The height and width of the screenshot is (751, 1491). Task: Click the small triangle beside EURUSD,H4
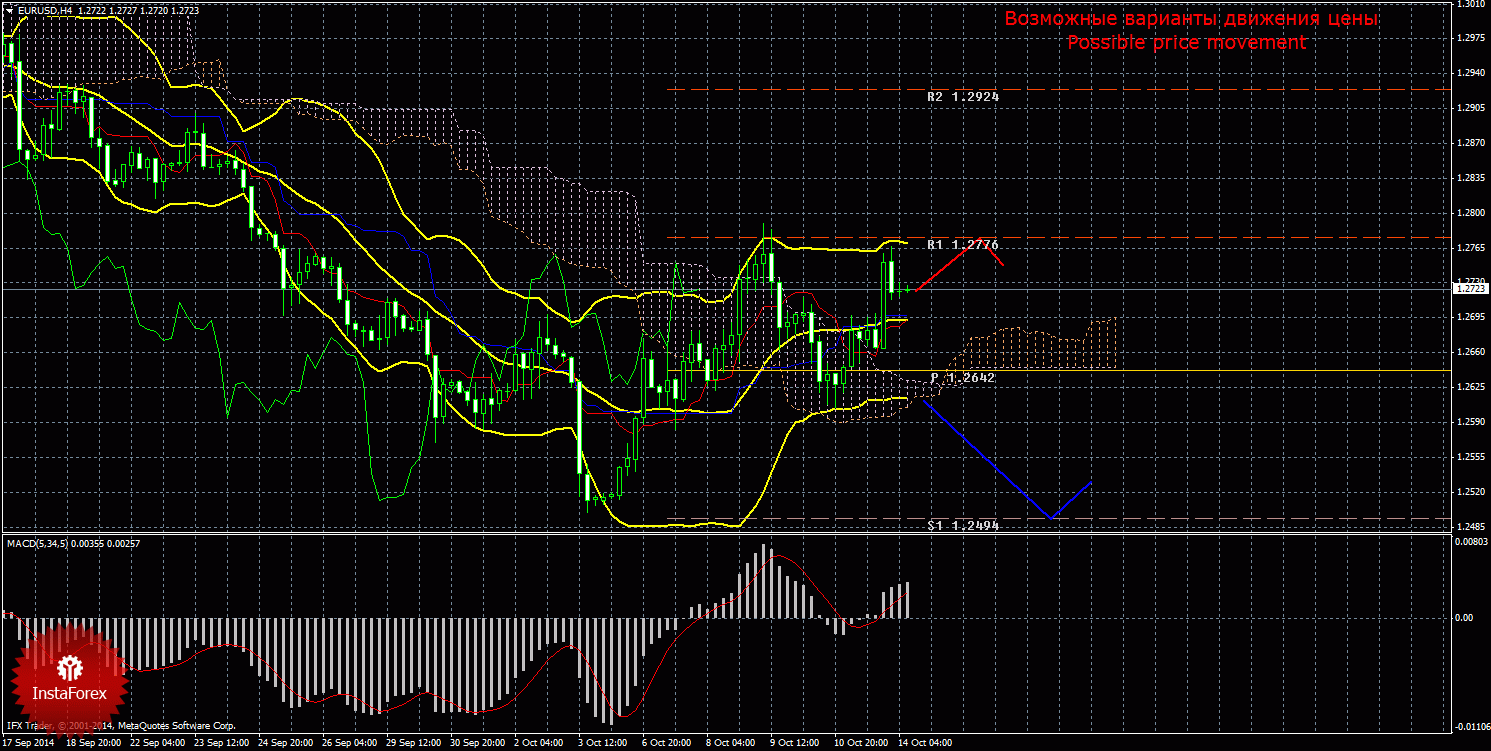point(9,10)
